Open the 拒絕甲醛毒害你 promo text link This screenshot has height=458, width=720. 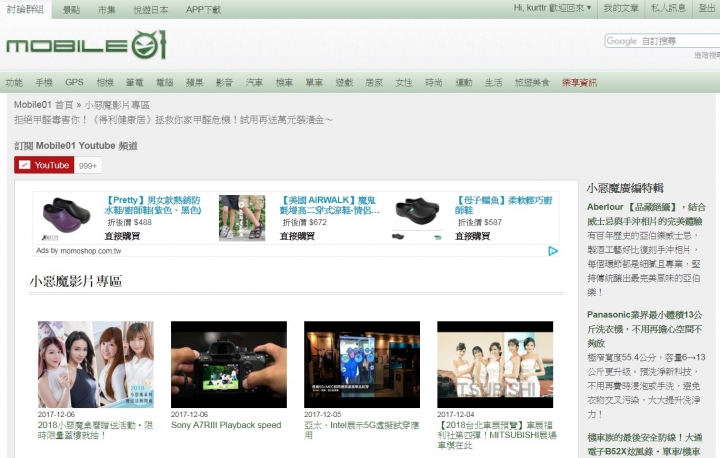tap(173, 120)
